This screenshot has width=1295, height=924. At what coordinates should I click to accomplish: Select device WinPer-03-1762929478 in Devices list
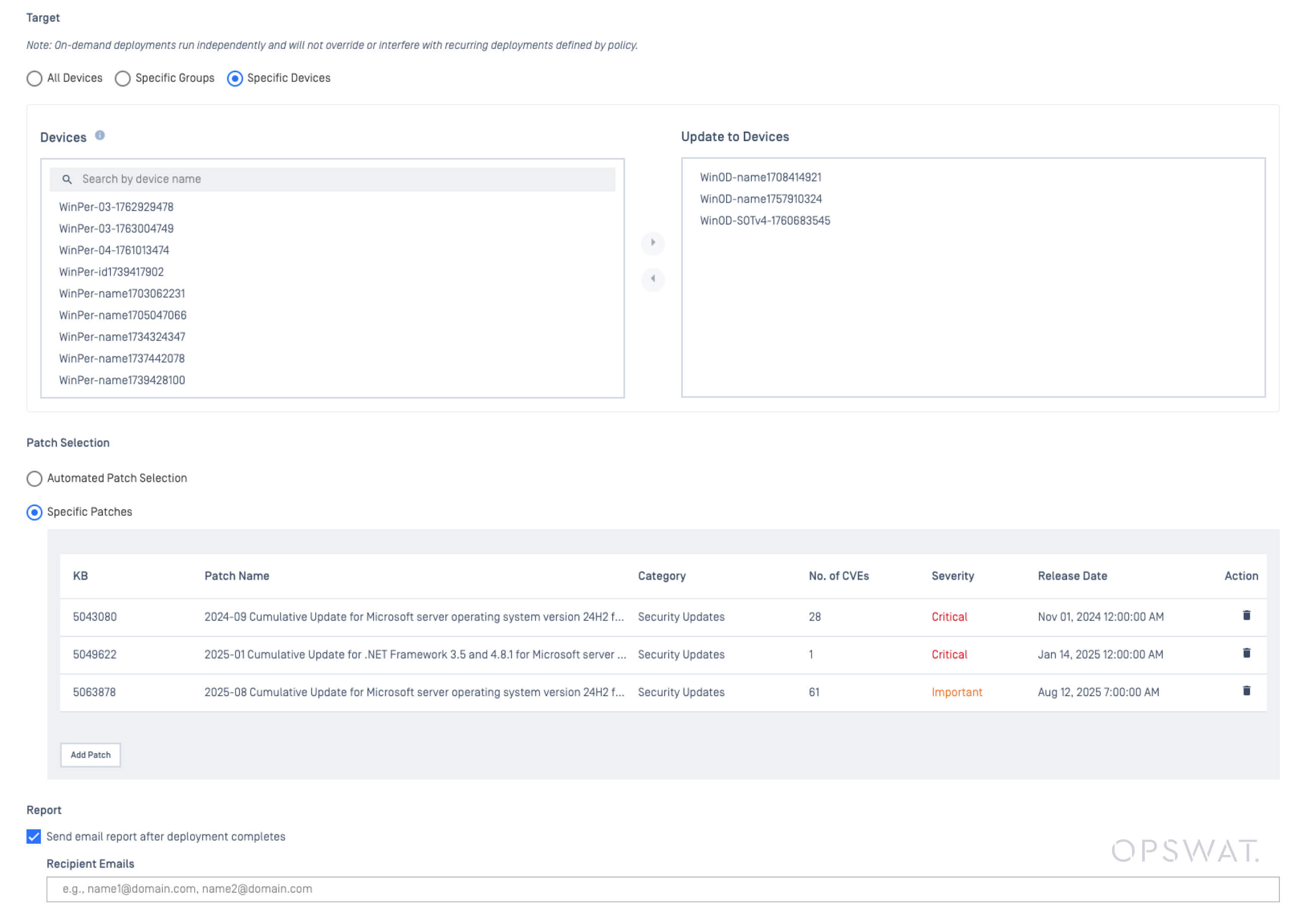point(116,207)
